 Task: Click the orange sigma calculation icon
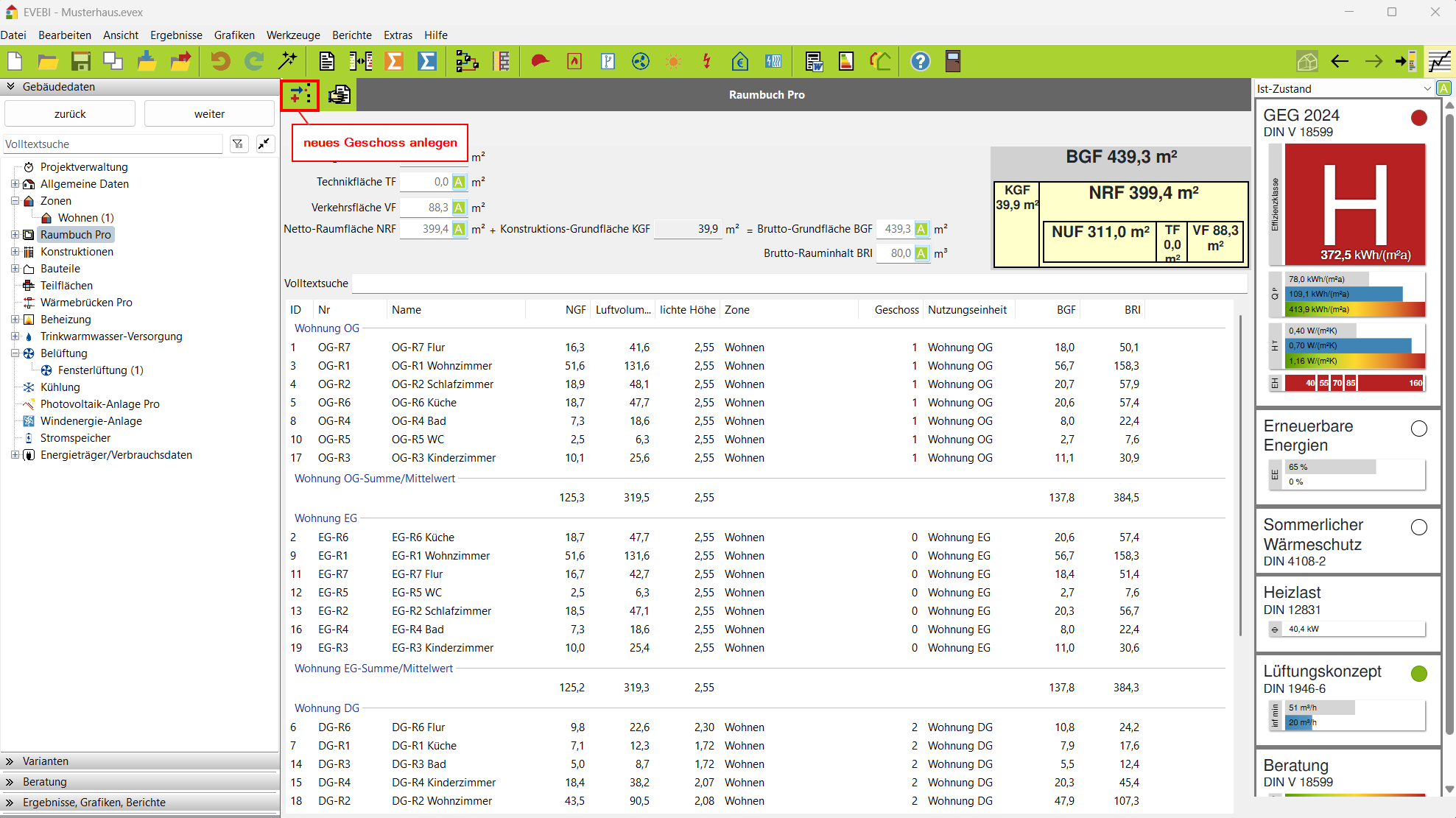point(394,61)
